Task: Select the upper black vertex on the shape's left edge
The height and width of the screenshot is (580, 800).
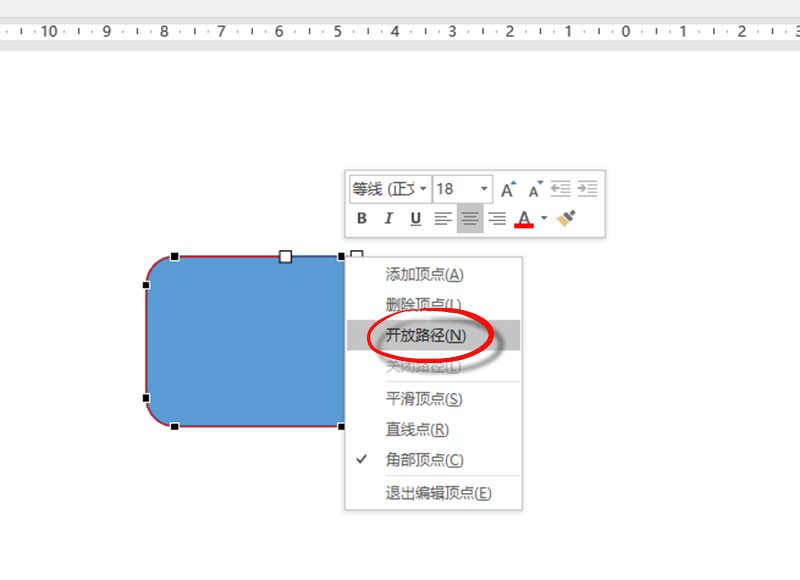Action: pos(146,285)
